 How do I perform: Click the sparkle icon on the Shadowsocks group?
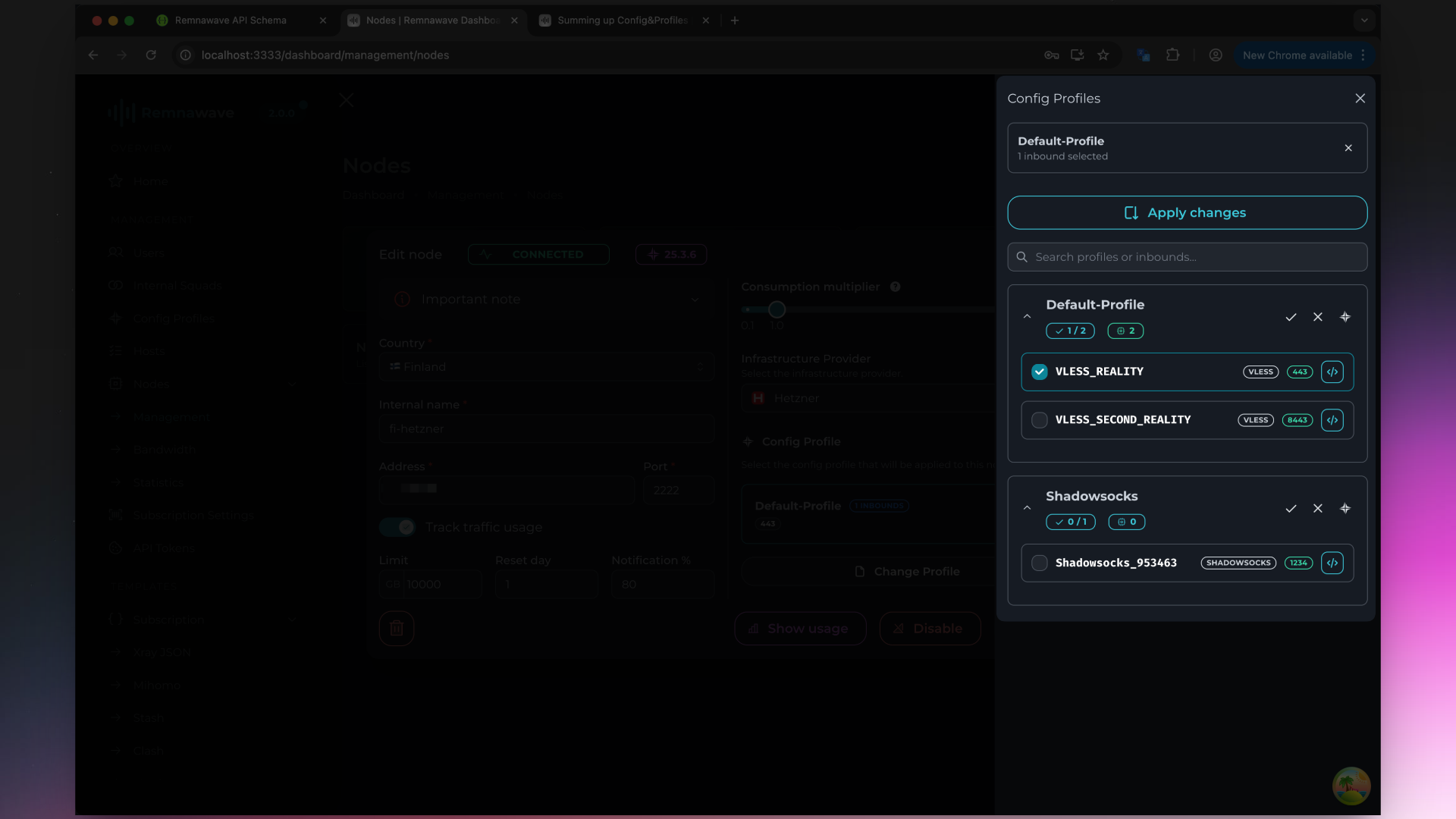1346,508
